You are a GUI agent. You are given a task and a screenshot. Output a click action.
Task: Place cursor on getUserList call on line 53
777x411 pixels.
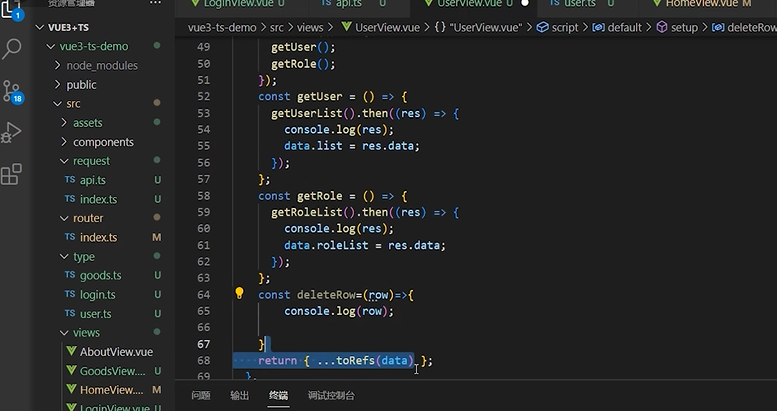point(307,114)
